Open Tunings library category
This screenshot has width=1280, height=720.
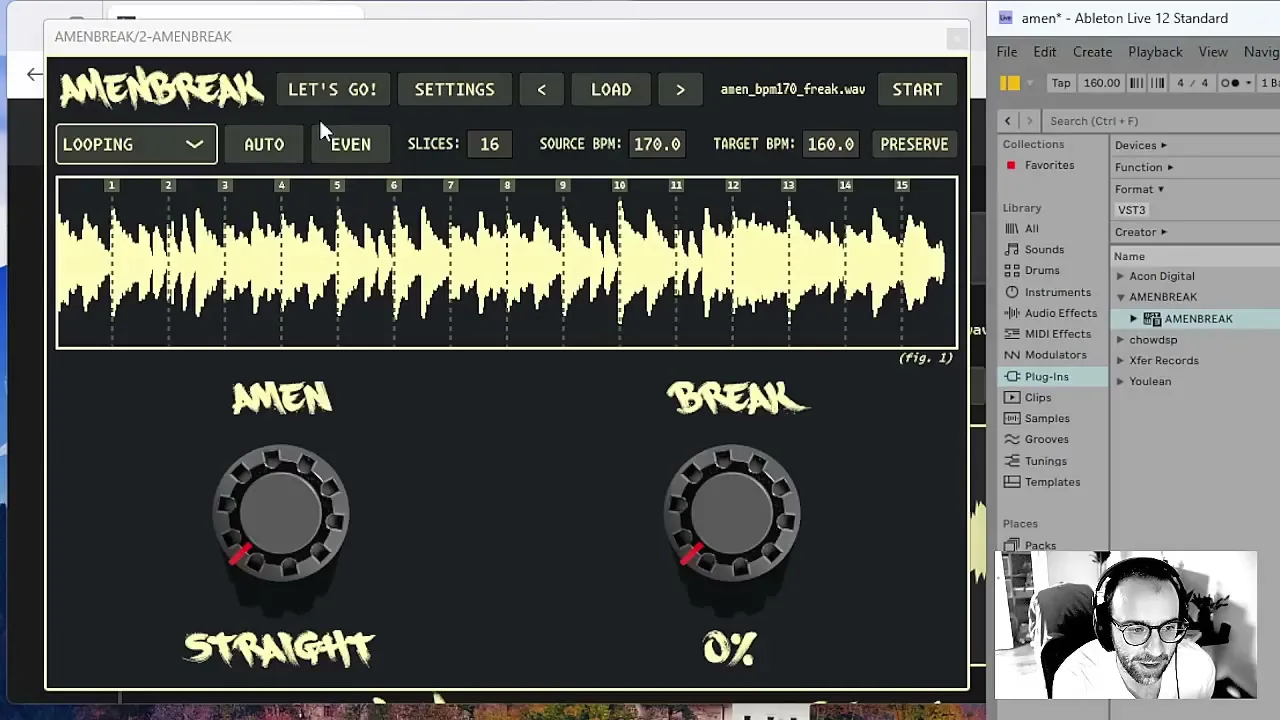click(1045, 461)
